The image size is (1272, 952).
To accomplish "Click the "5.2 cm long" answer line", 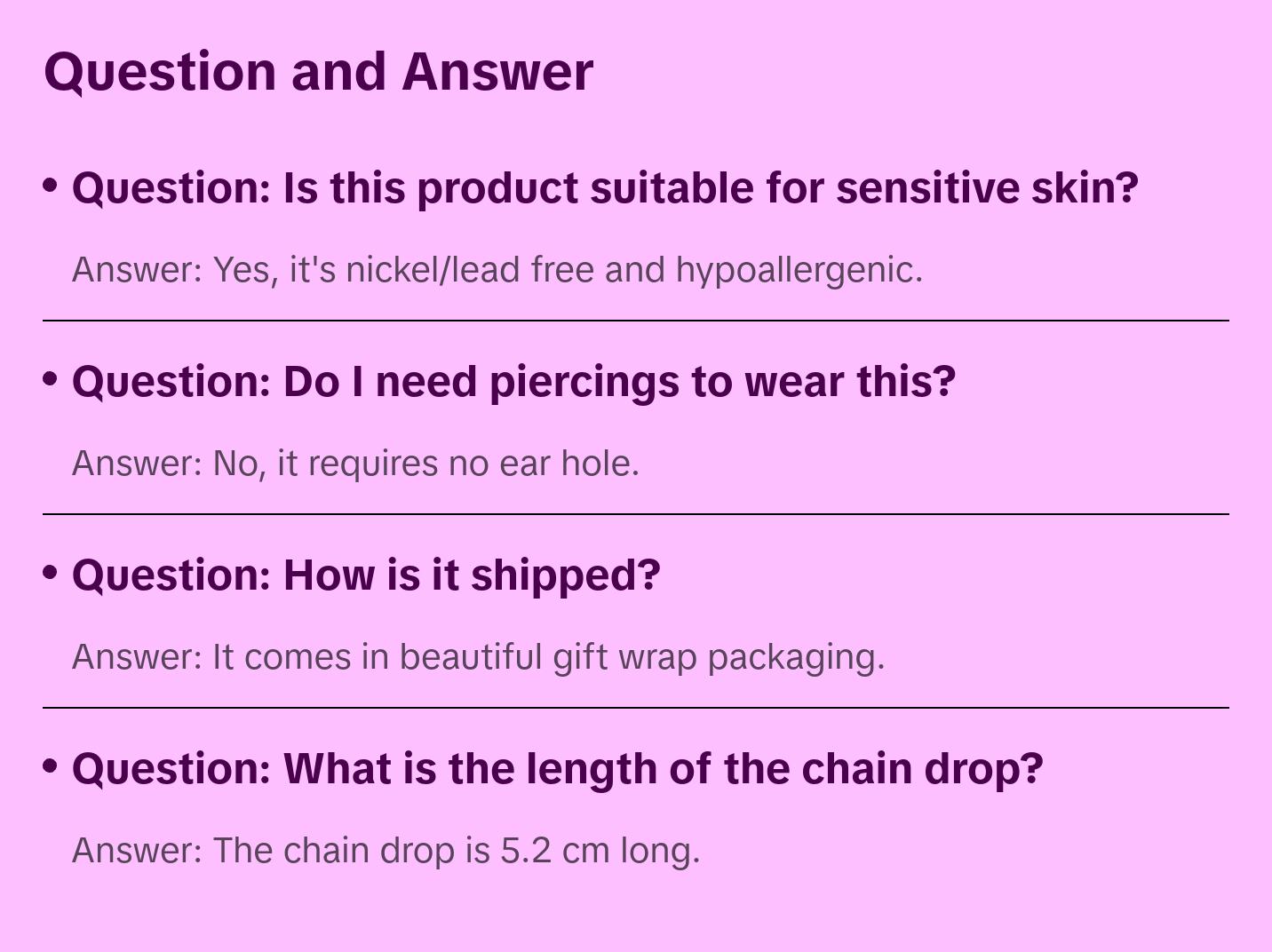I will tap(386, 851).
